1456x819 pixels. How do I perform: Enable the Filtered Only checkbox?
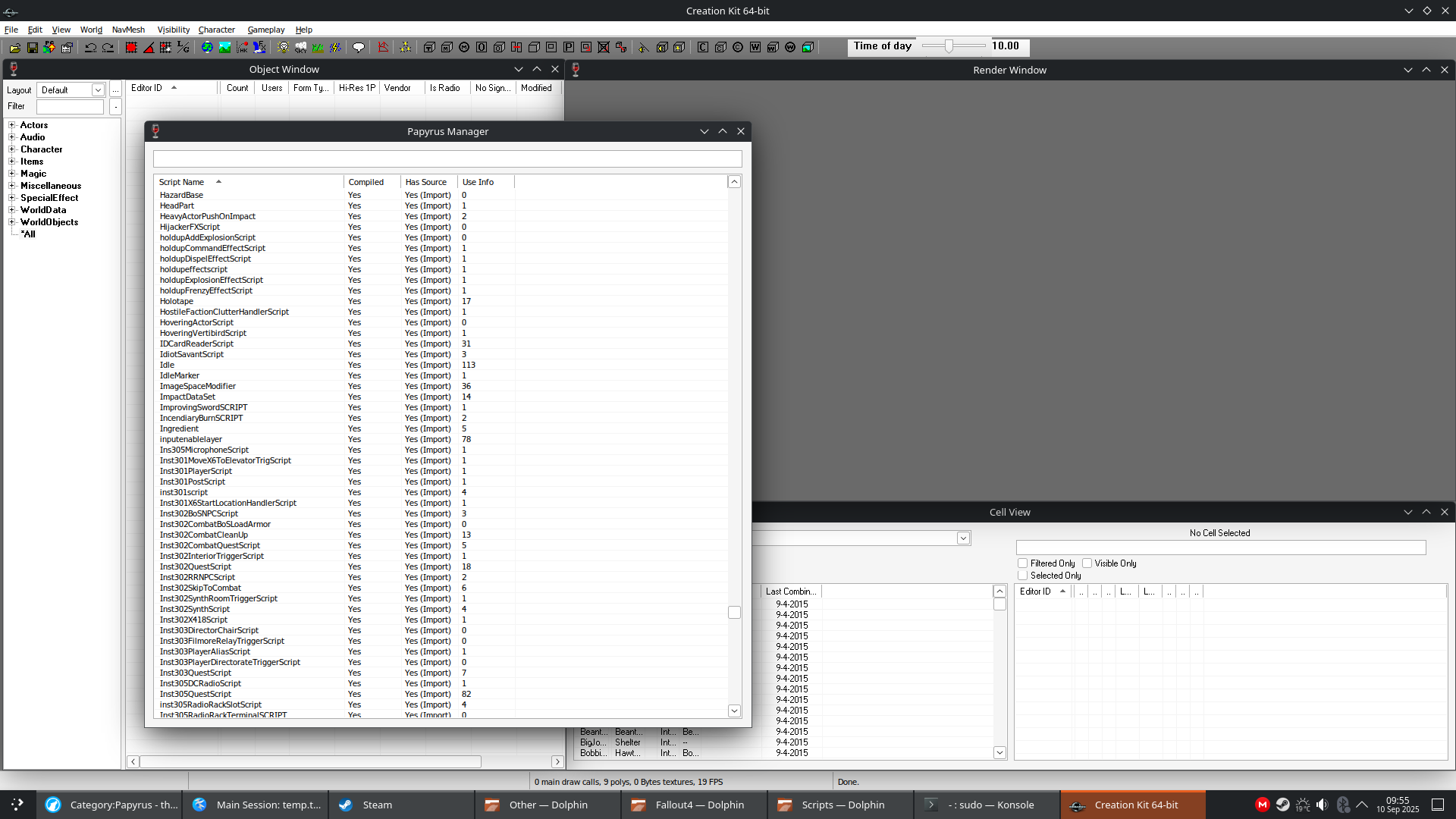(1022, 563)
